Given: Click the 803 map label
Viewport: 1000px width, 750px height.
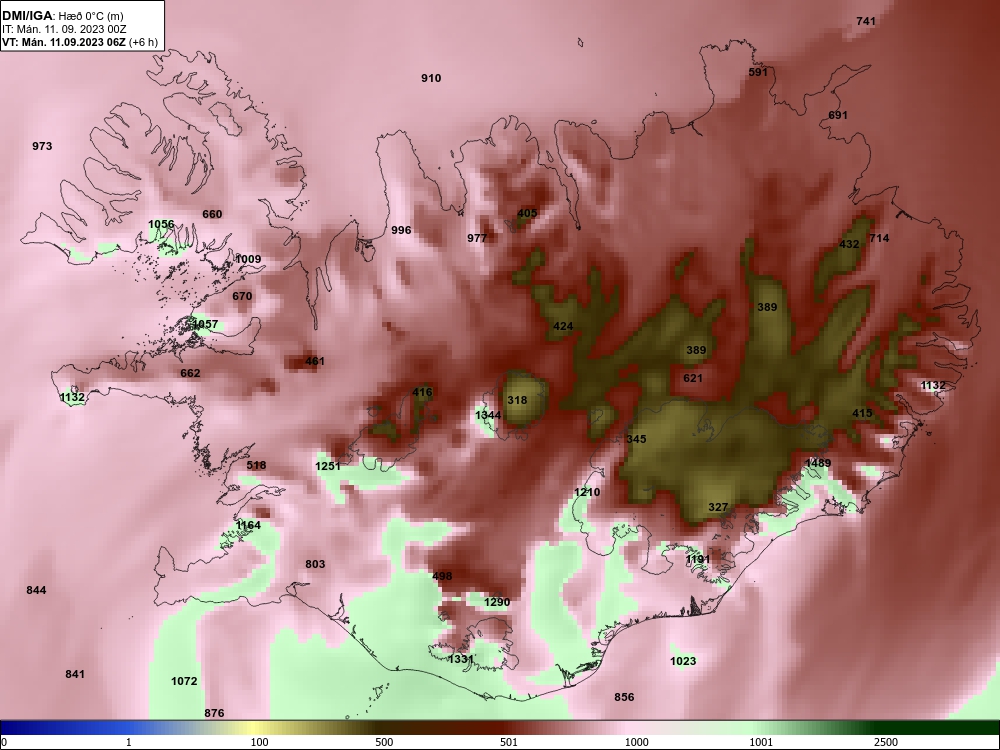Looking at the screenshot, I should (x=315, y=564).
